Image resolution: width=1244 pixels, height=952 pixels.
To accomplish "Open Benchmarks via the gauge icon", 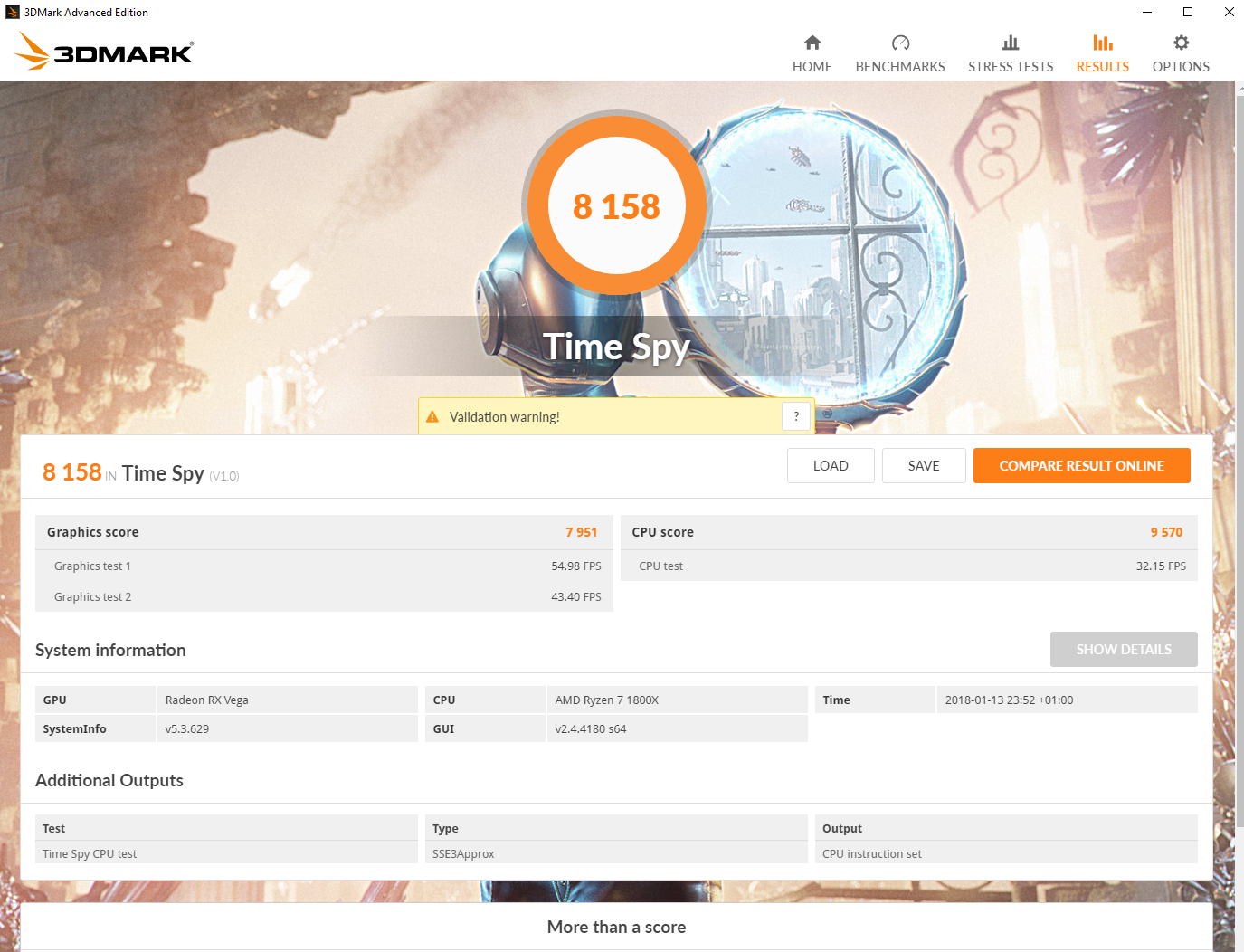I will 900,43.
